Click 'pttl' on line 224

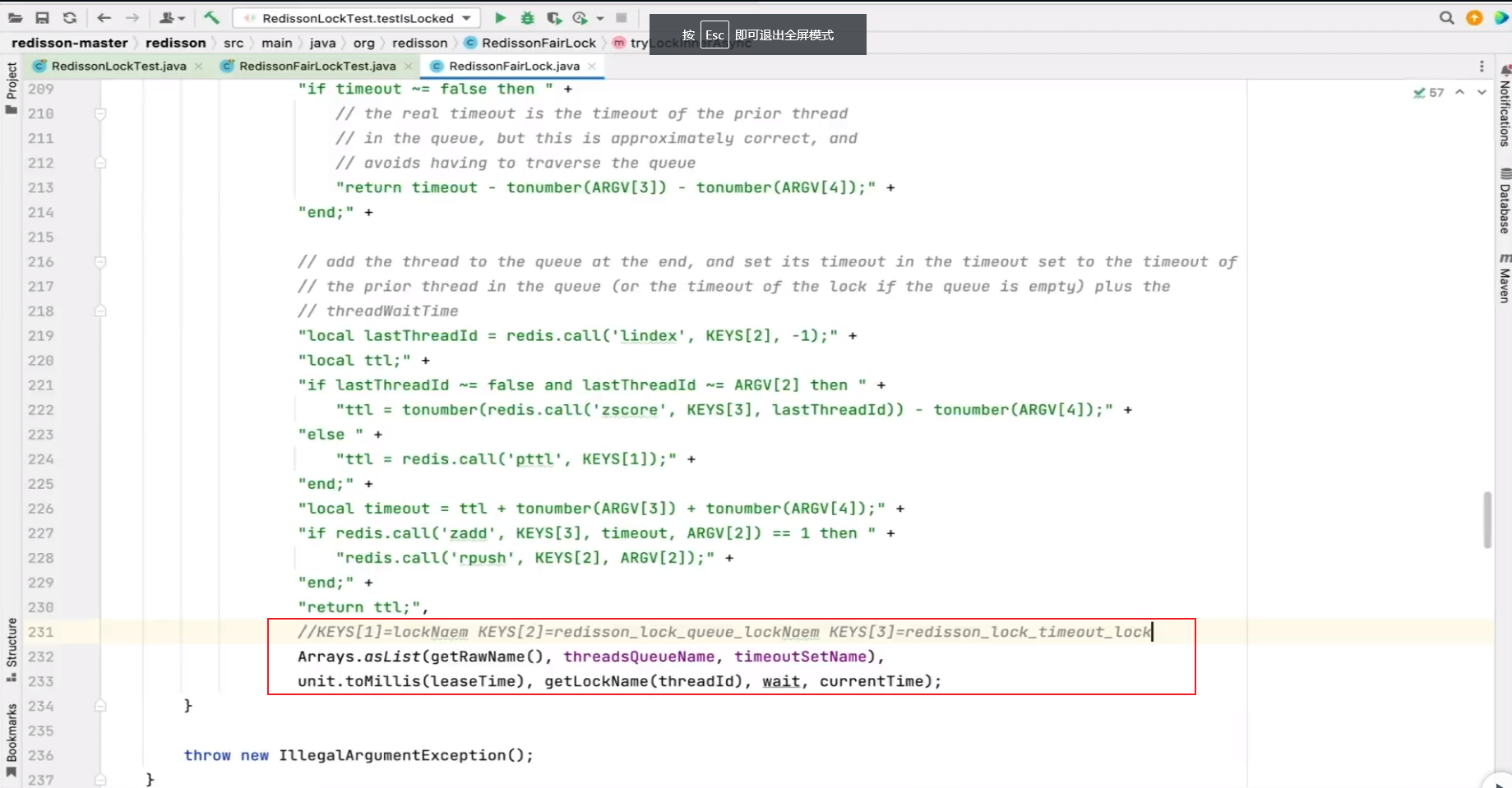coord(534,459)
